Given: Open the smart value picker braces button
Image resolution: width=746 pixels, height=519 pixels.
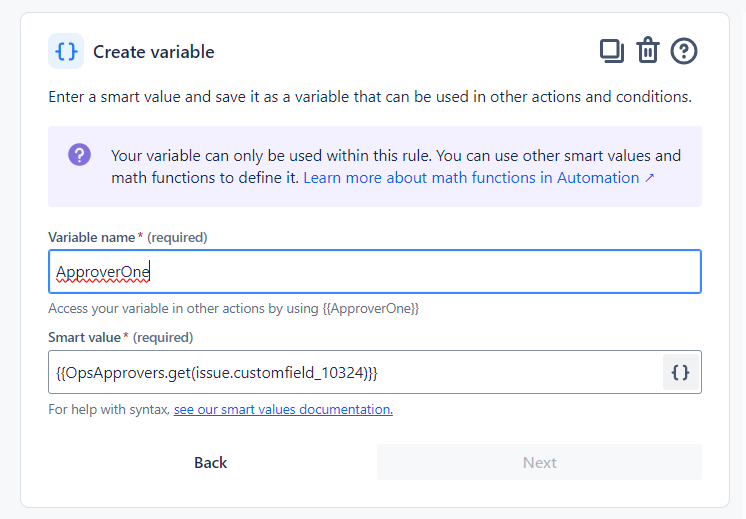Looking at the screenshot, I should tap(680, 372).
